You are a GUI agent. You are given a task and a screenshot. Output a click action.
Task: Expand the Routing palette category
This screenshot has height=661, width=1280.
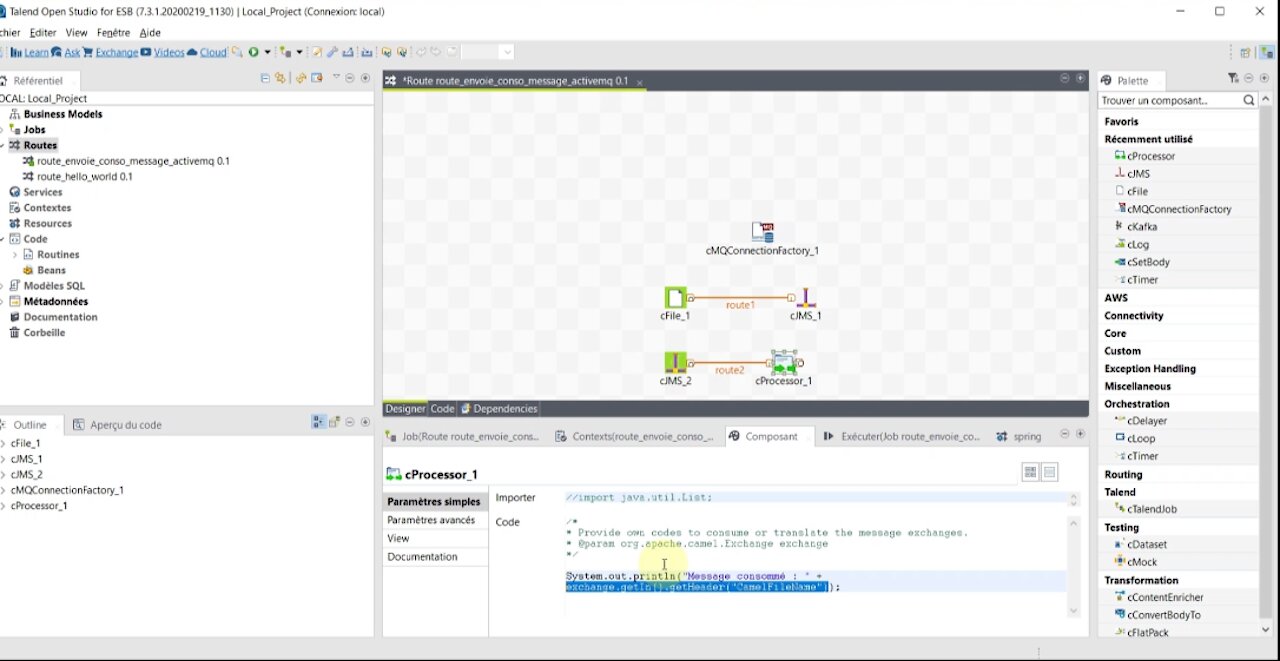pyautogui.click(x=1123, y=474)
